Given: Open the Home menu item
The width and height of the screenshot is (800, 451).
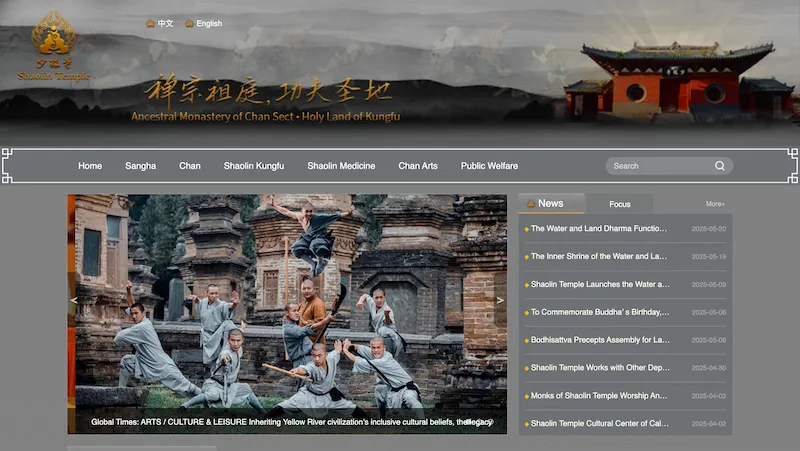Looking at the screenshot, I should click(x=90, y=166).
